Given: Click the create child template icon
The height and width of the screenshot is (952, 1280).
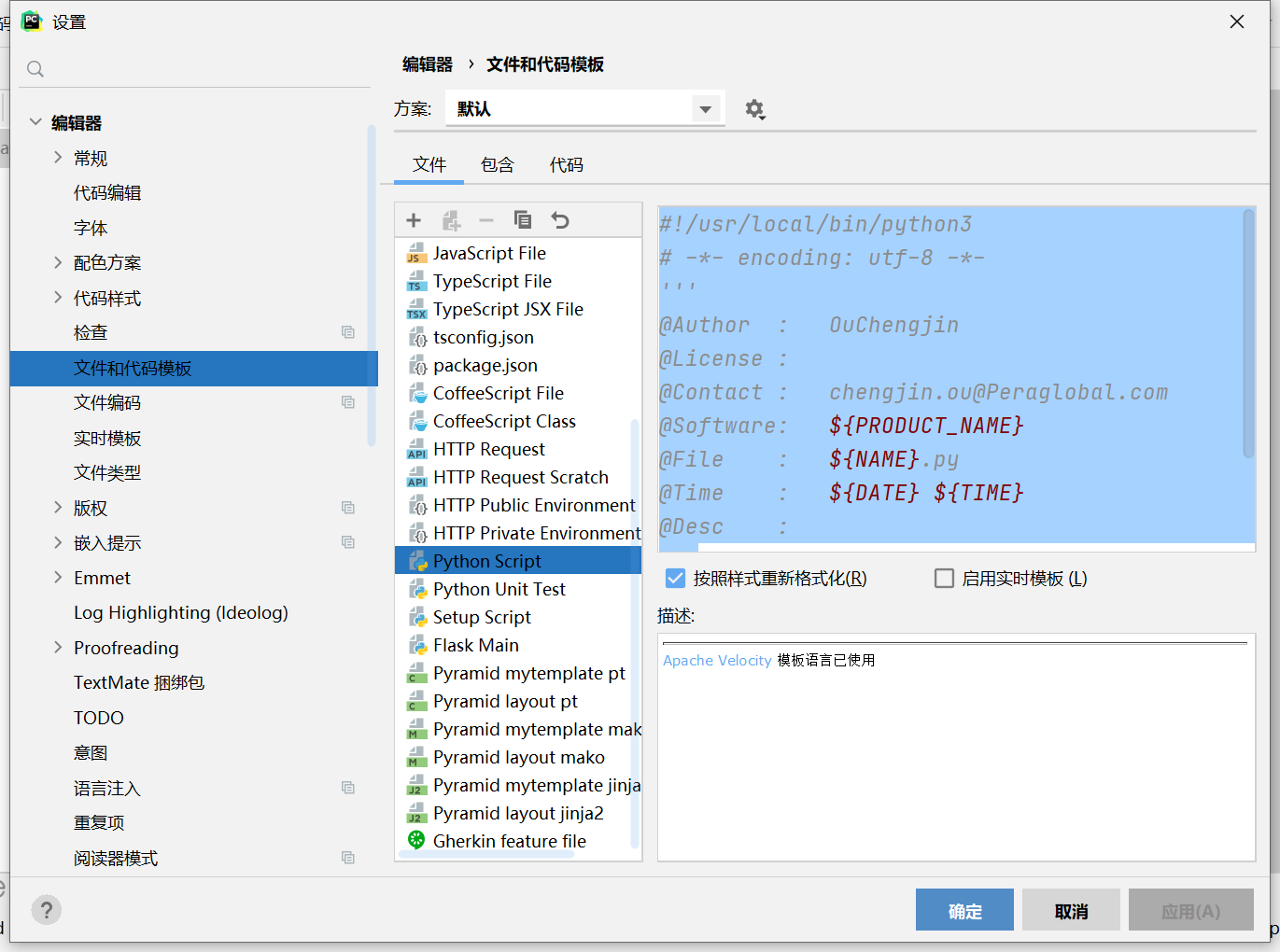Looking at the screenshot, I should coord(451,220).
